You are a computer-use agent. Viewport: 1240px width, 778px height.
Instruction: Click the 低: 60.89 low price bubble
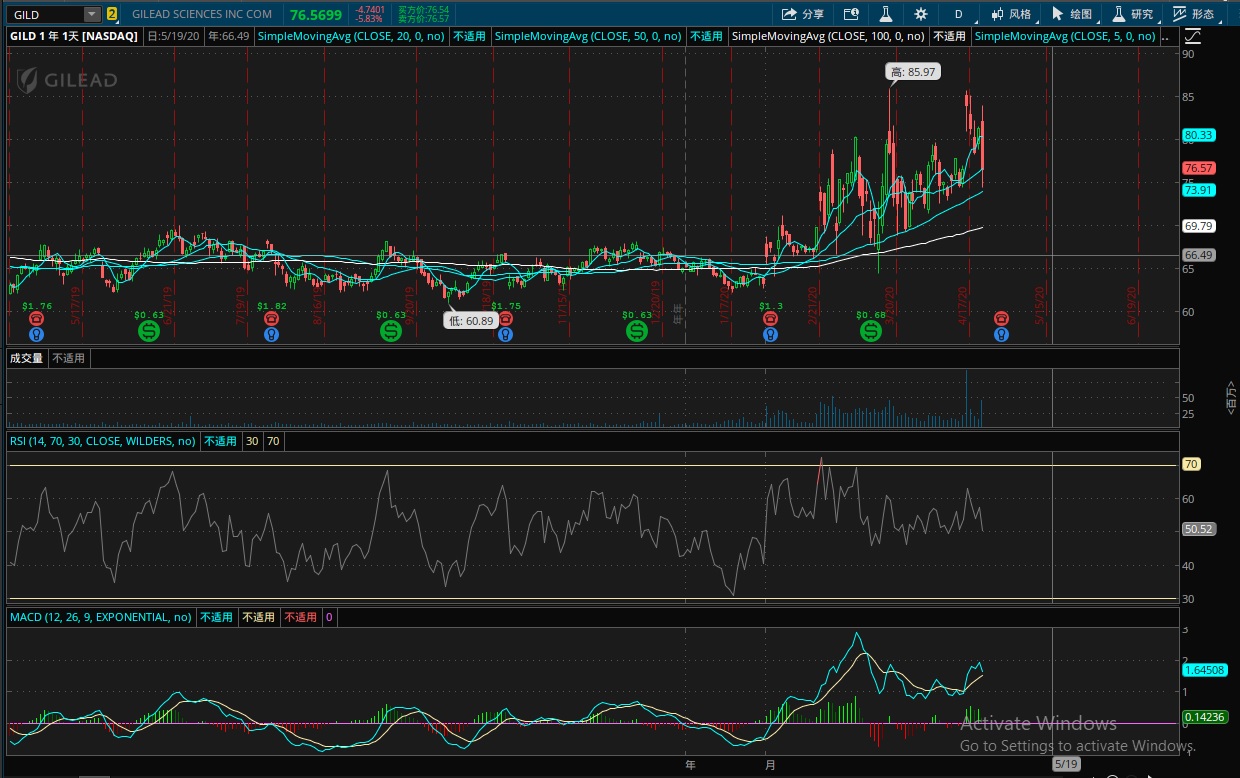coord(471,320)
